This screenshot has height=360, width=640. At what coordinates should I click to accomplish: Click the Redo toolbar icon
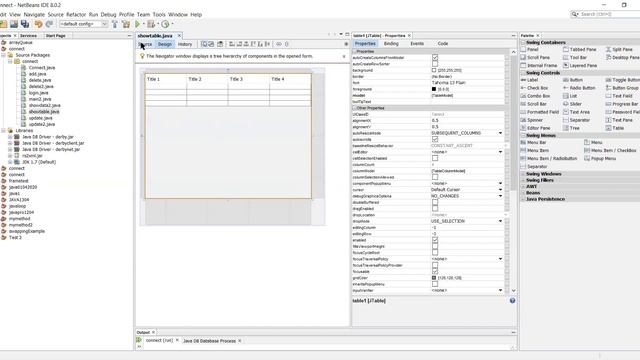pos(49,24)
